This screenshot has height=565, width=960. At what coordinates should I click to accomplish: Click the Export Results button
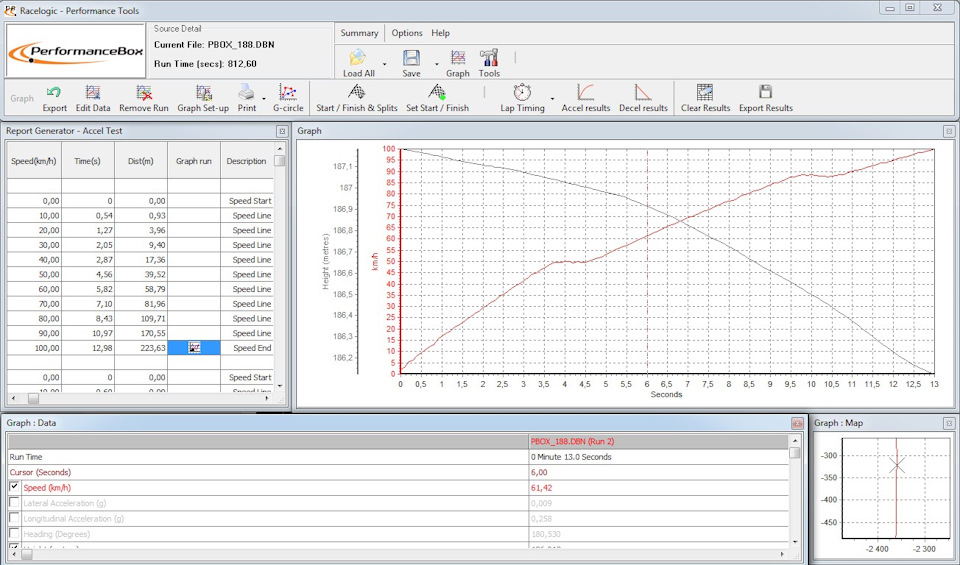click(x=765, y=97)
